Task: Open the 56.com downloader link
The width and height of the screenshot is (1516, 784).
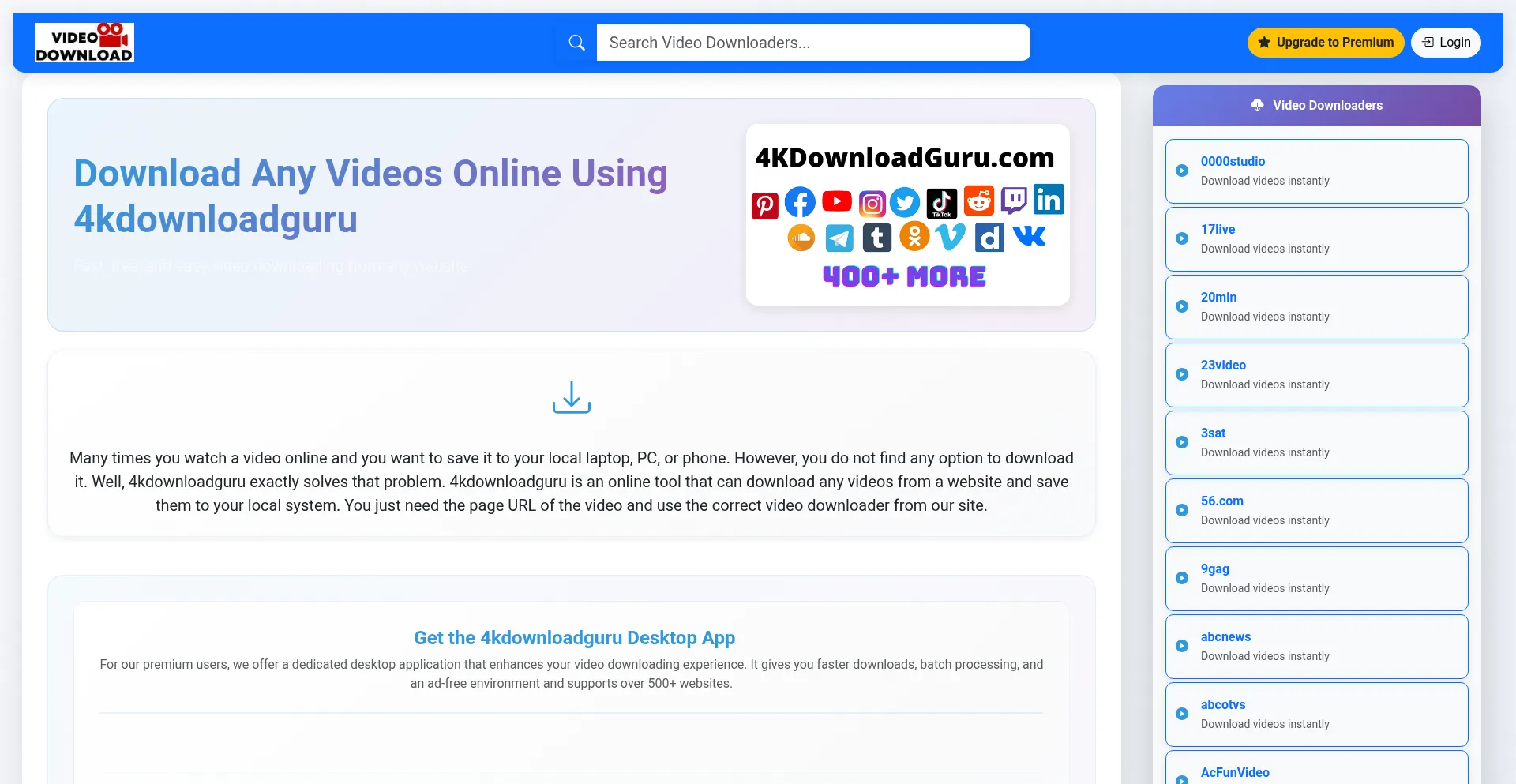Action: point(1317,511)
